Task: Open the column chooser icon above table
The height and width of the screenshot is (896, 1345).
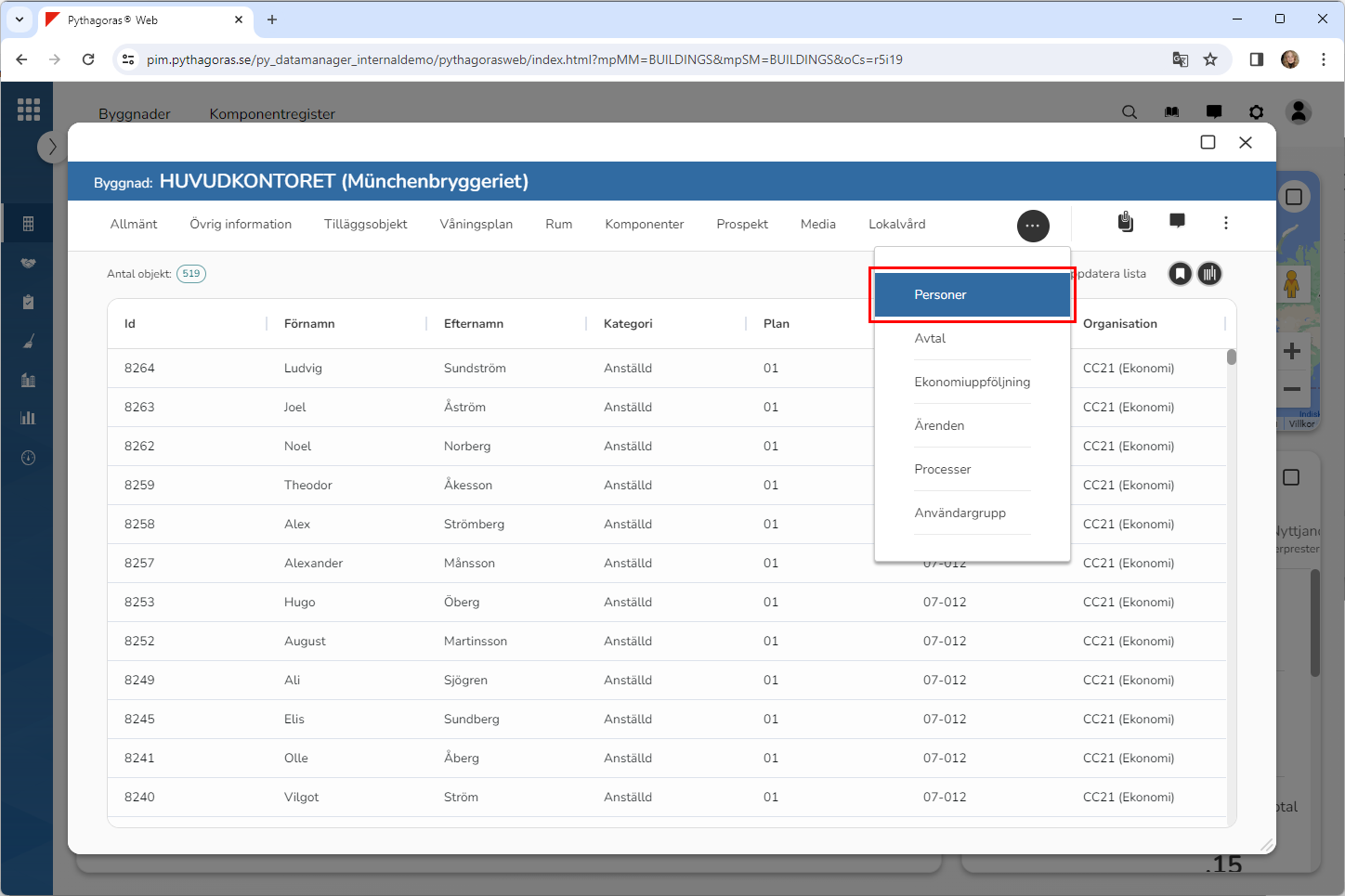Action: (1209, 274)
